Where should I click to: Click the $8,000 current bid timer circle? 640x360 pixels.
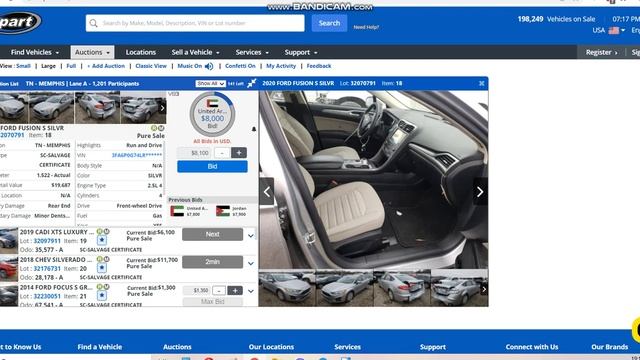pos(212,114)
